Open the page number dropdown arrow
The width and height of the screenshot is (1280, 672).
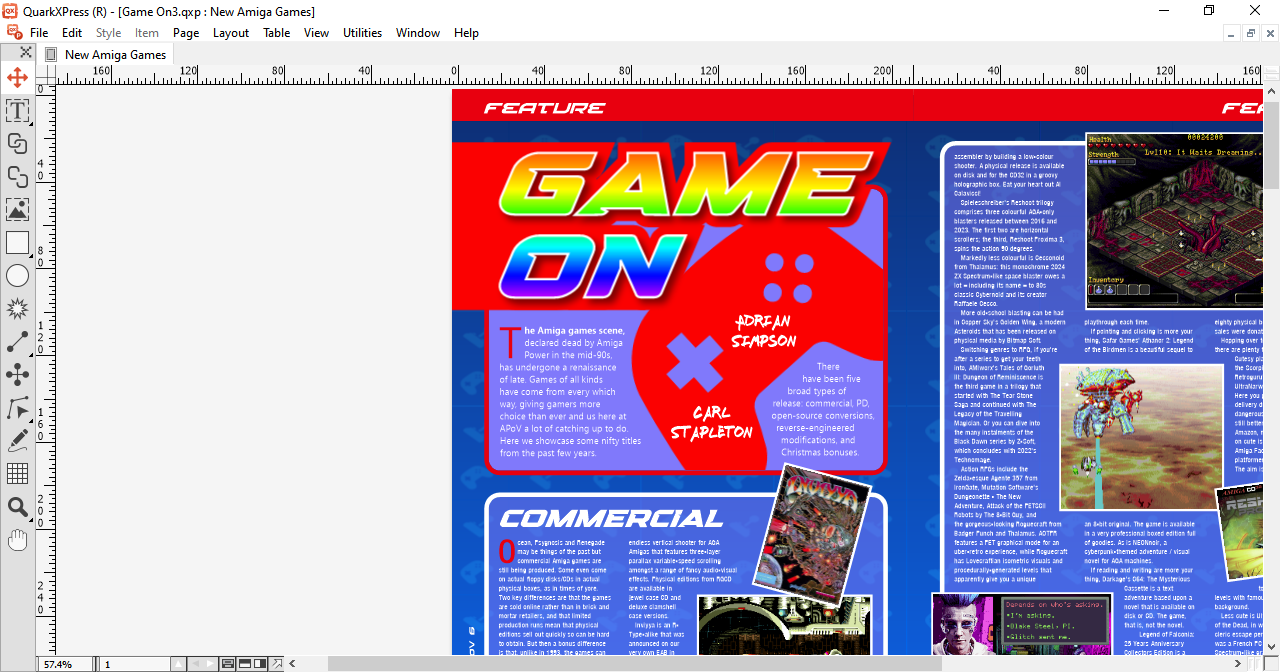(x=180, y=663)
